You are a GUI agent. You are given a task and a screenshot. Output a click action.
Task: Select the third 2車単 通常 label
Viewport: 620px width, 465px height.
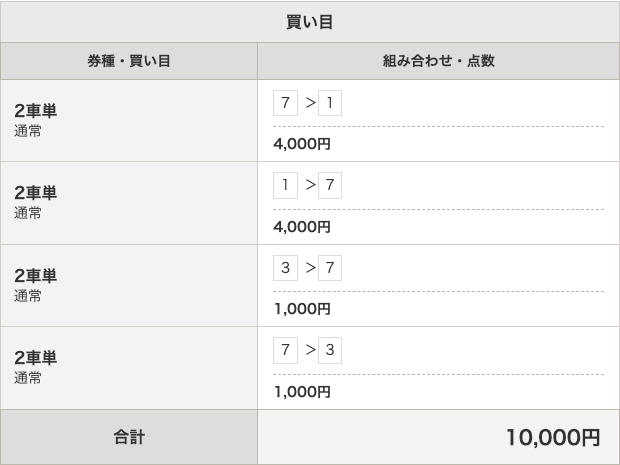point(36,285)
